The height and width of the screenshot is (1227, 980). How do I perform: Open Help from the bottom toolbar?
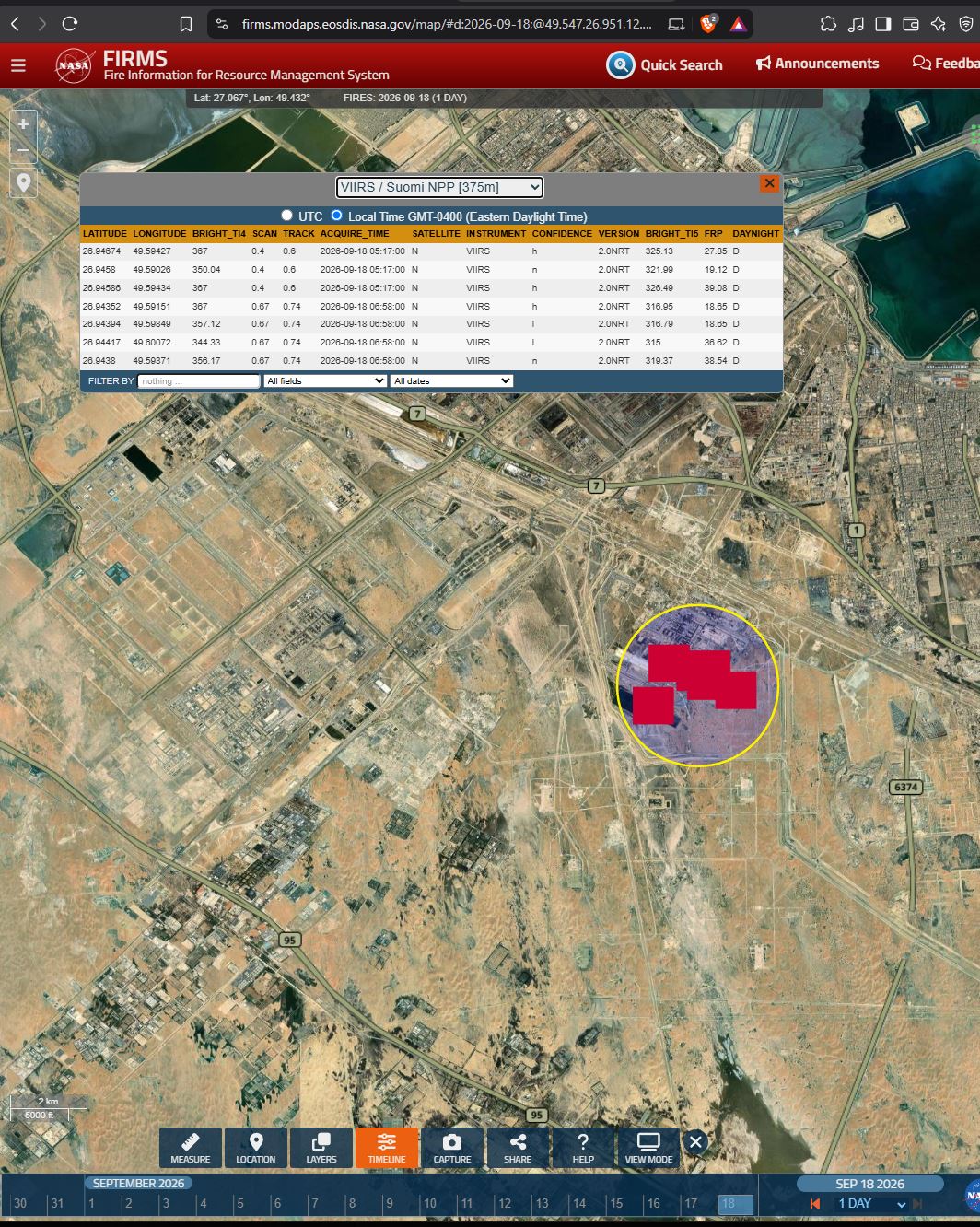point(583,1148)
